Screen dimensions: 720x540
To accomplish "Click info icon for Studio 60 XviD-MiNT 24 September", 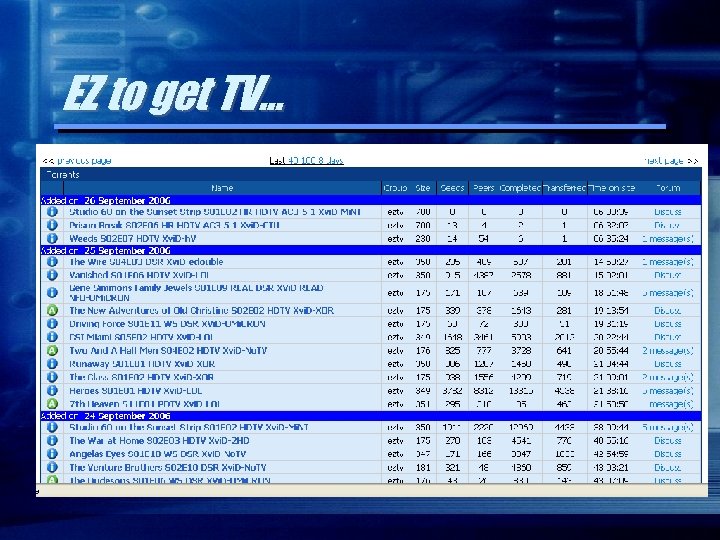I will tap(52, 427).
